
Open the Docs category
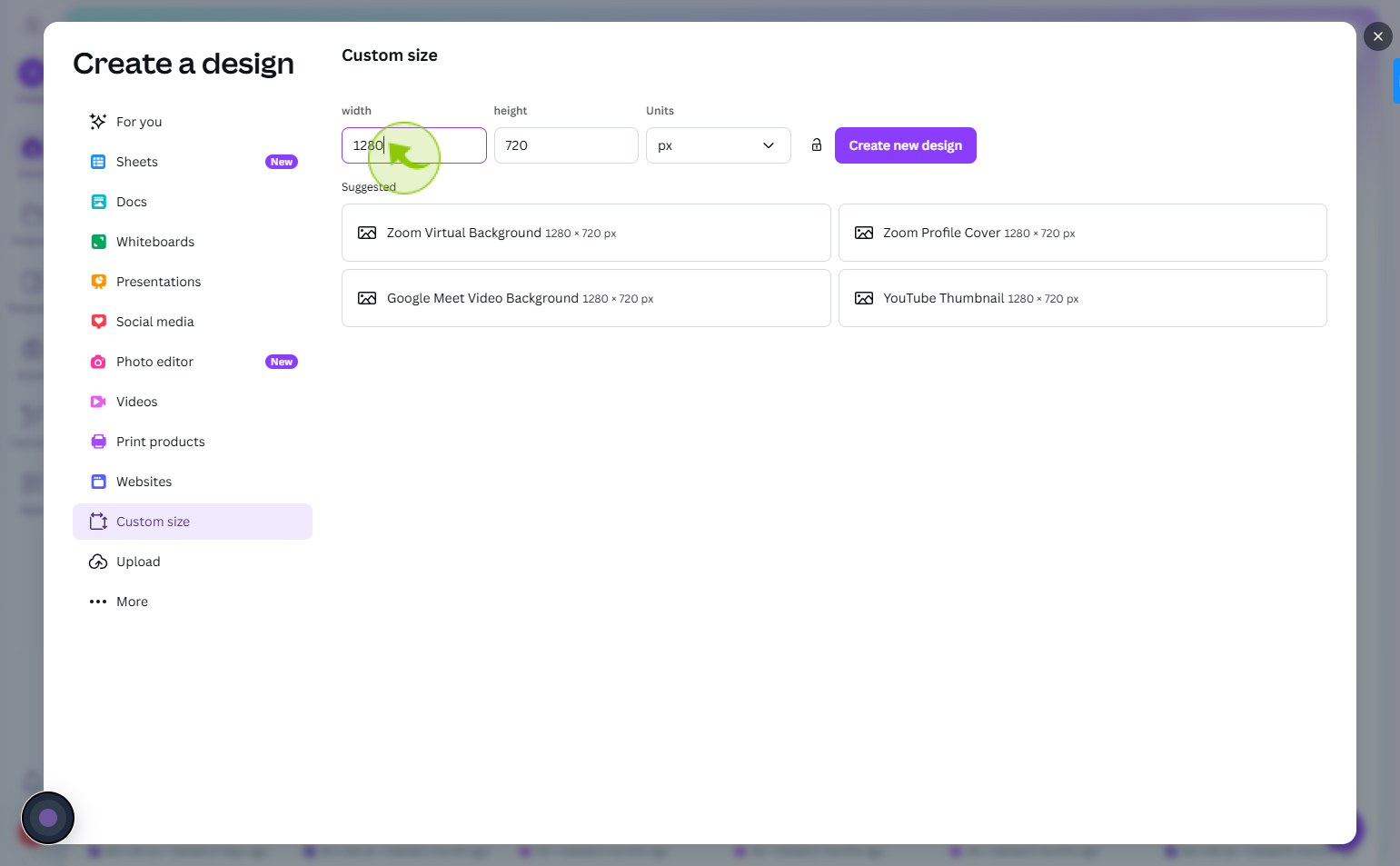click(x=193, y=202)
